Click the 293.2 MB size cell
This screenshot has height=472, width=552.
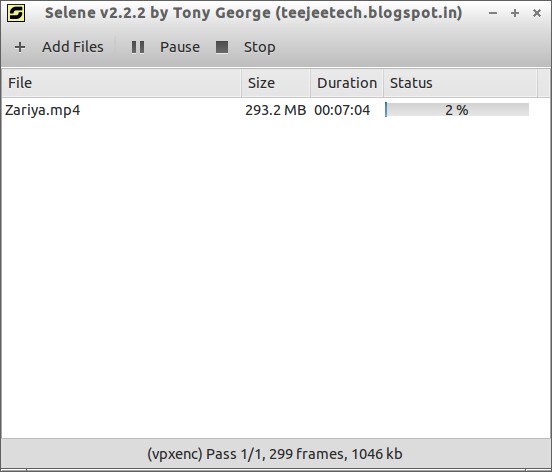276,110
